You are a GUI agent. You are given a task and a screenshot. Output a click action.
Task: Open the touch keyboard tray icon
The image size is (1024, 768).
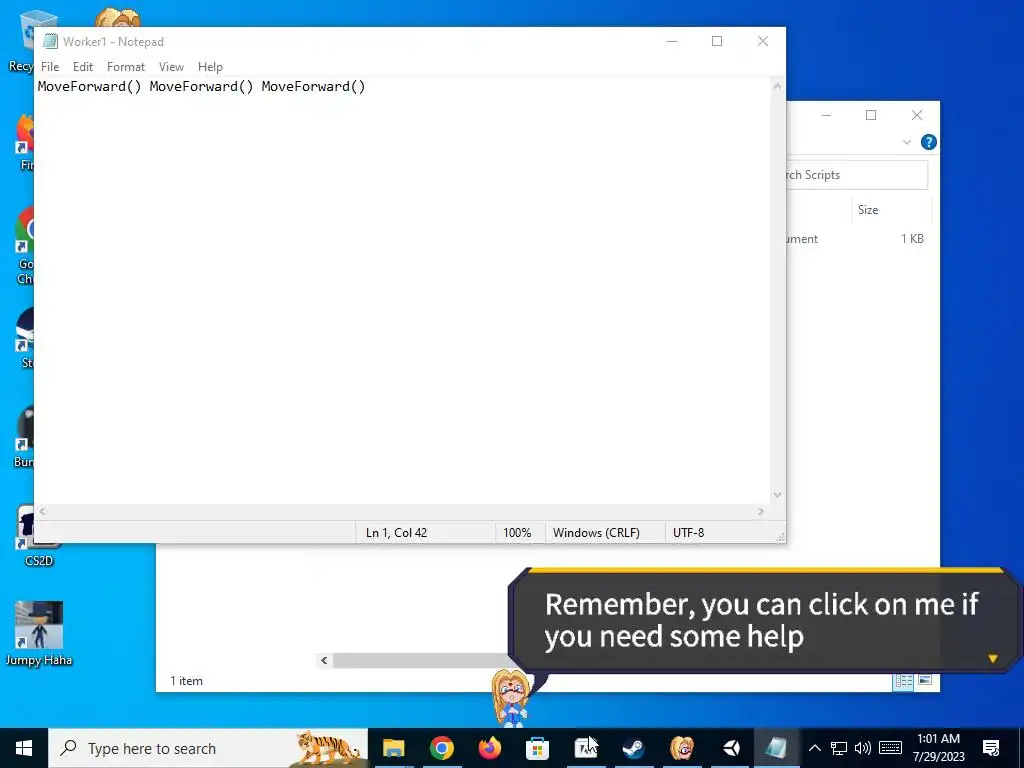pyautogui.click(x=890, y=748)
